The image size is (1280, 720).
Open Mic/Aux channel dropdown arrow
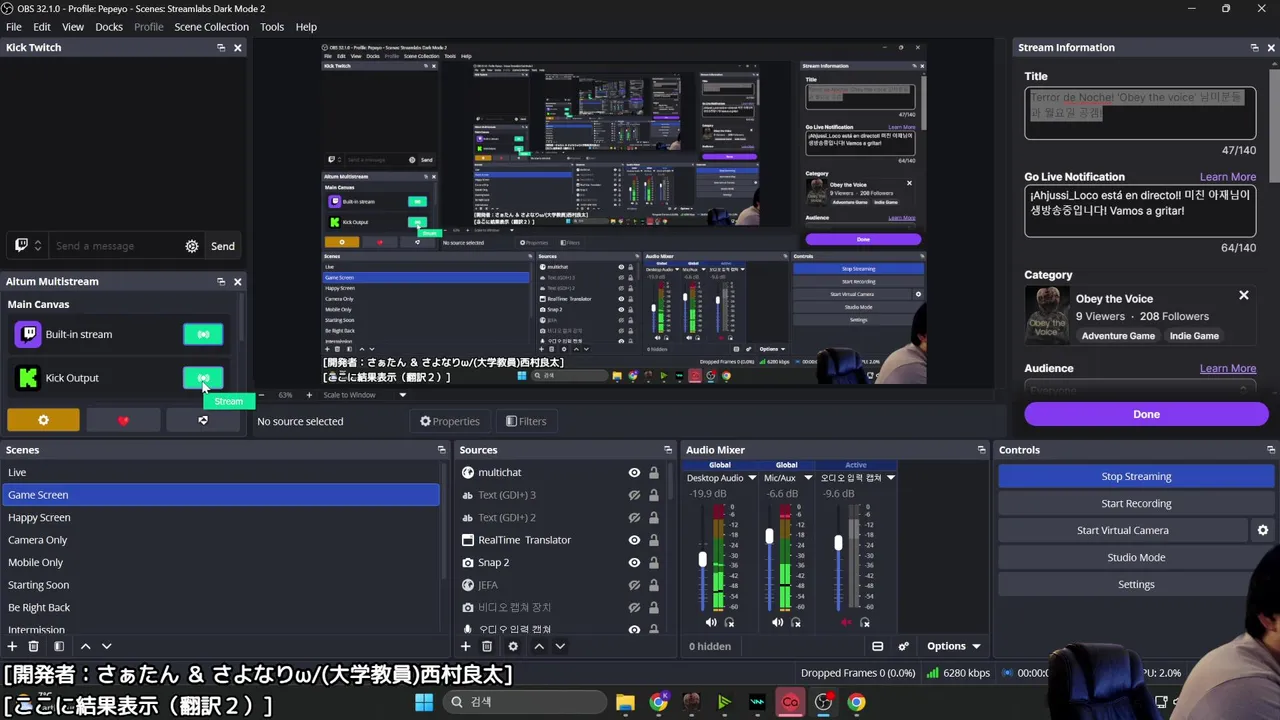[x=808, y=478]
